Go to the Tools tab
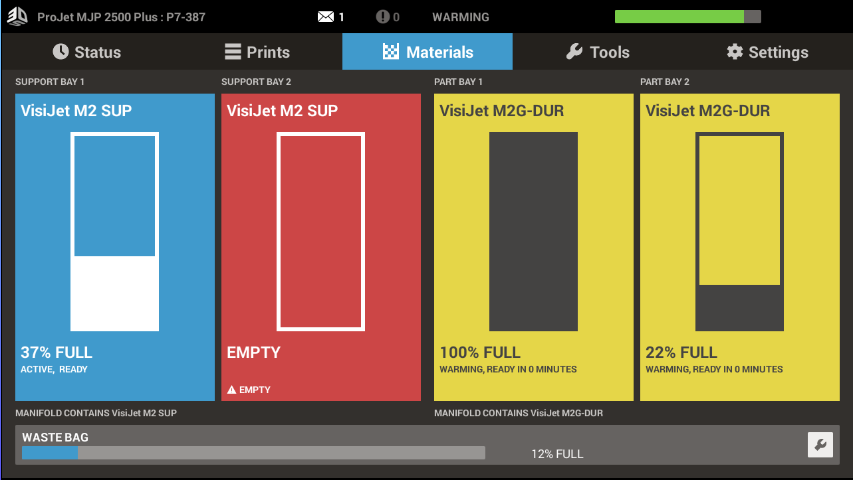Viewport: 853px width, 480px height. 597,52
